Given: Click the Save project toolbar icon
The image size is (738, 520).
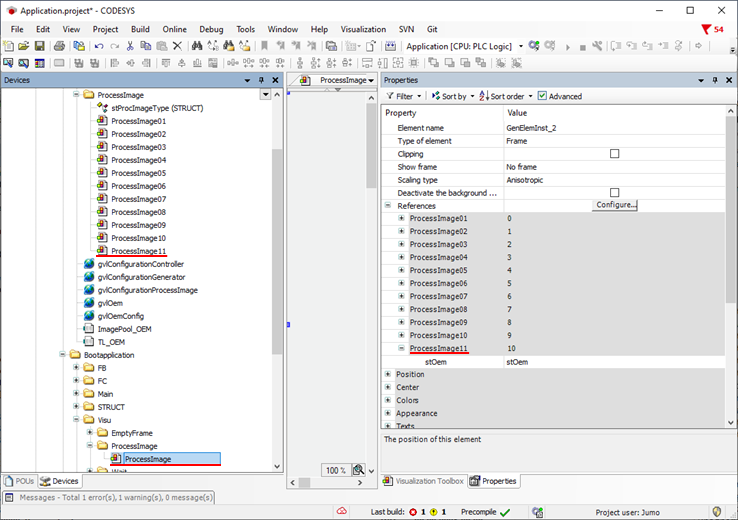Looking at the screenshot, I should click(x=39, y=46).
